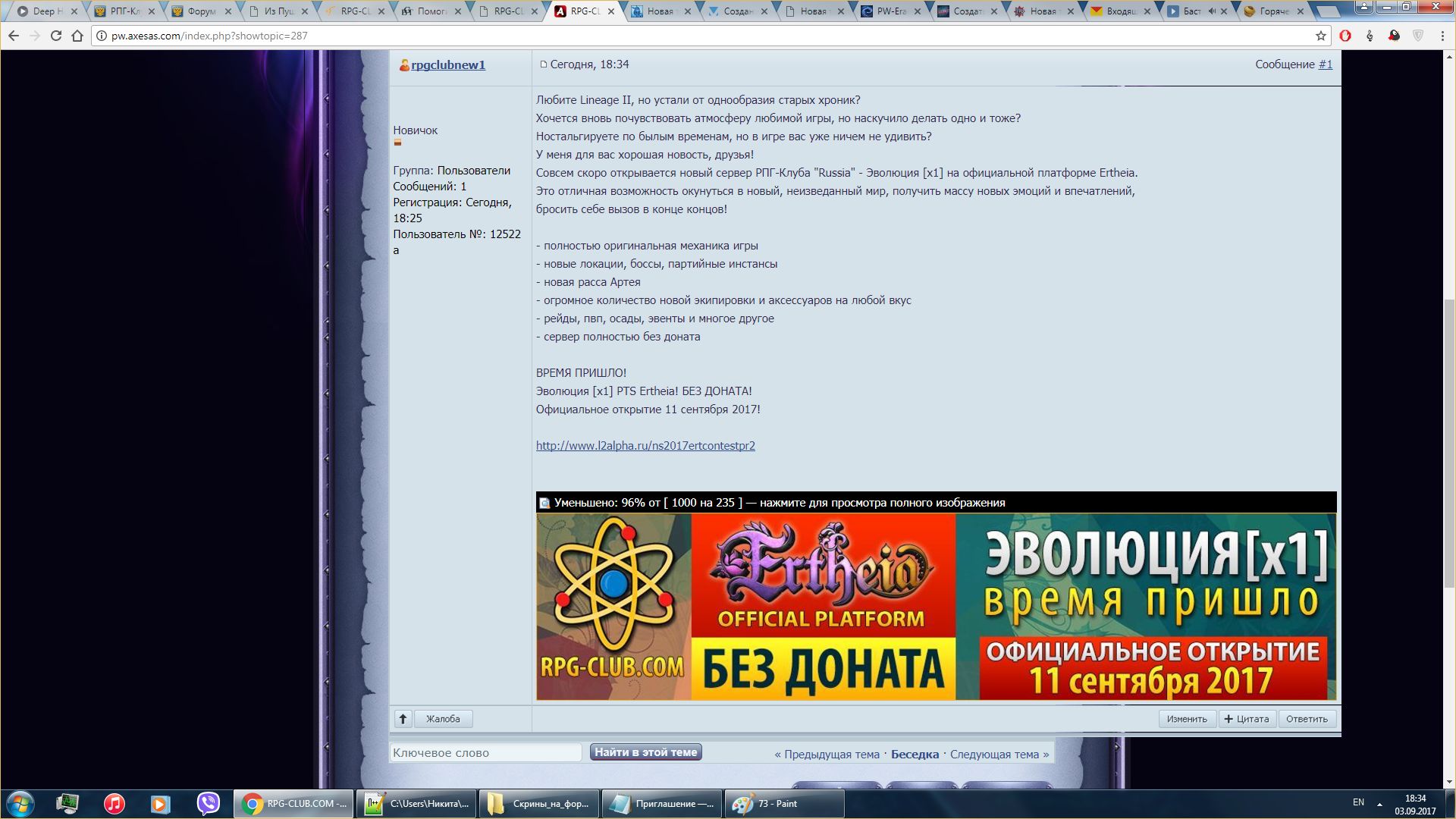Open Приглашение taskbar window
The width and height of the screenshot is (1456, 819).
(x=662, y=804)
